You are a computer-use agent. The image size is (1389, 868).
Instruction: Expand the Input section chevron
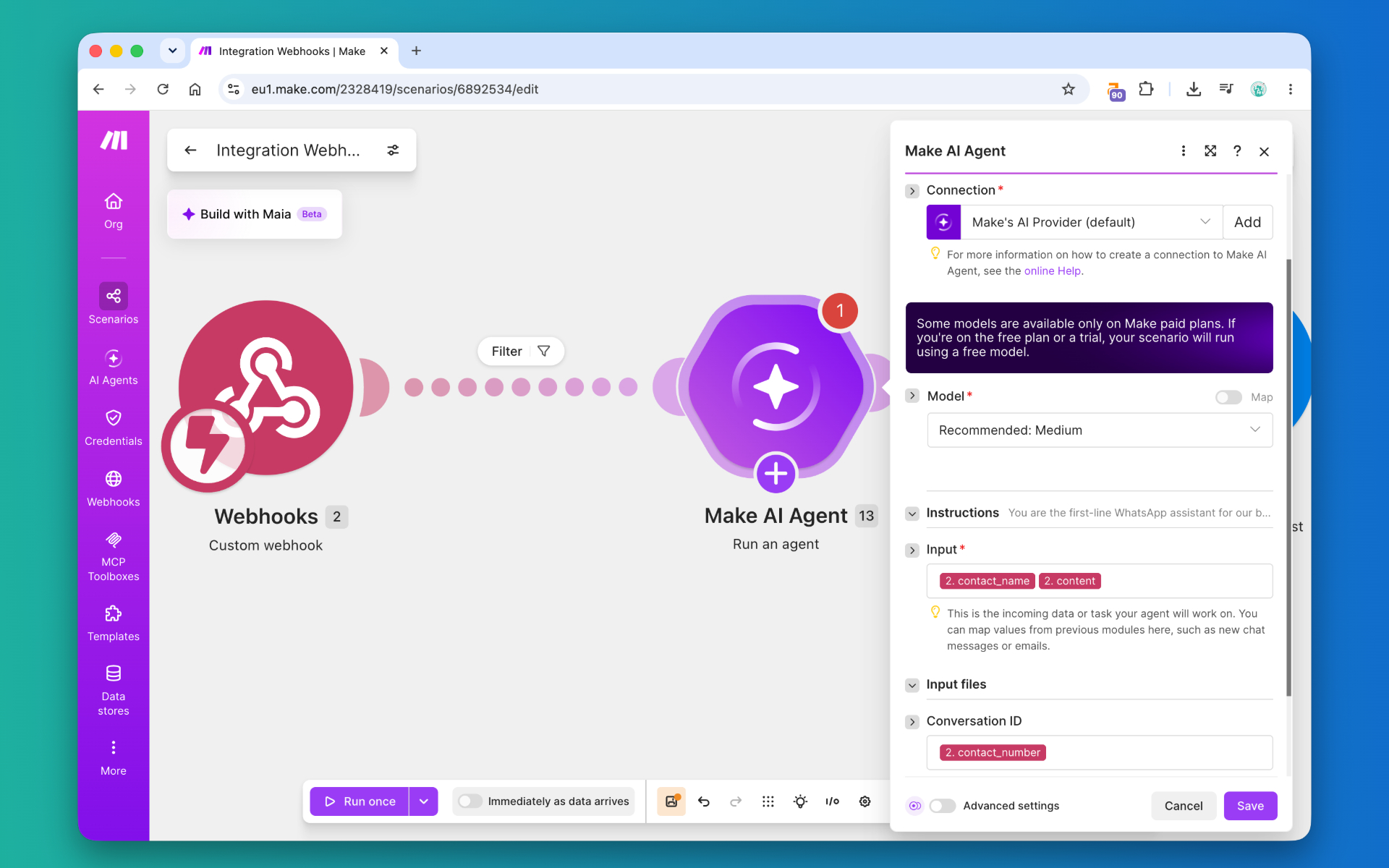[912, 550]
